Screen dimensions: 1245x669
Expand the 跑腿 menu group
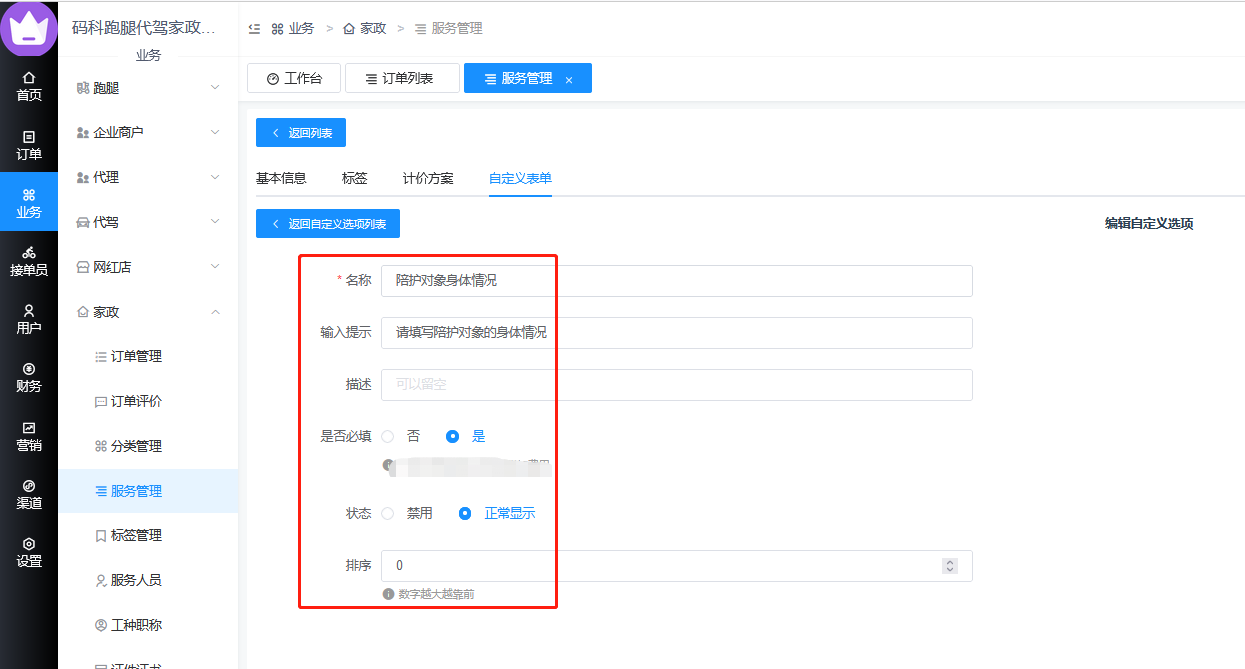tap(147, 88)
